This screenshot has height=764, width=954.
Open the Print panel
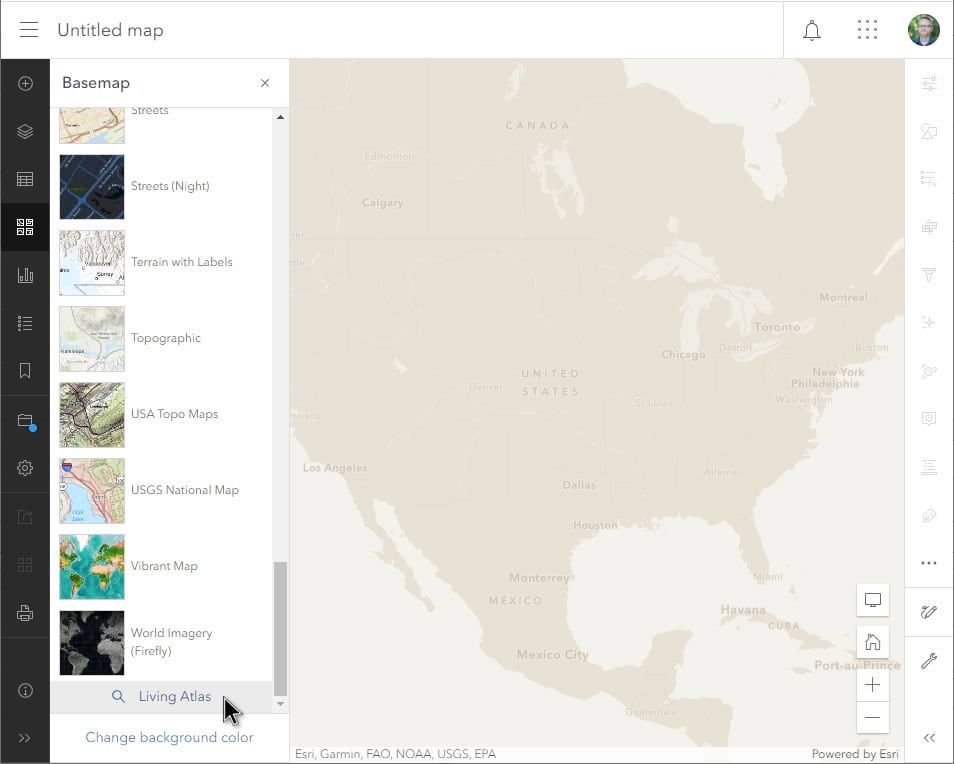coord(25,612)
